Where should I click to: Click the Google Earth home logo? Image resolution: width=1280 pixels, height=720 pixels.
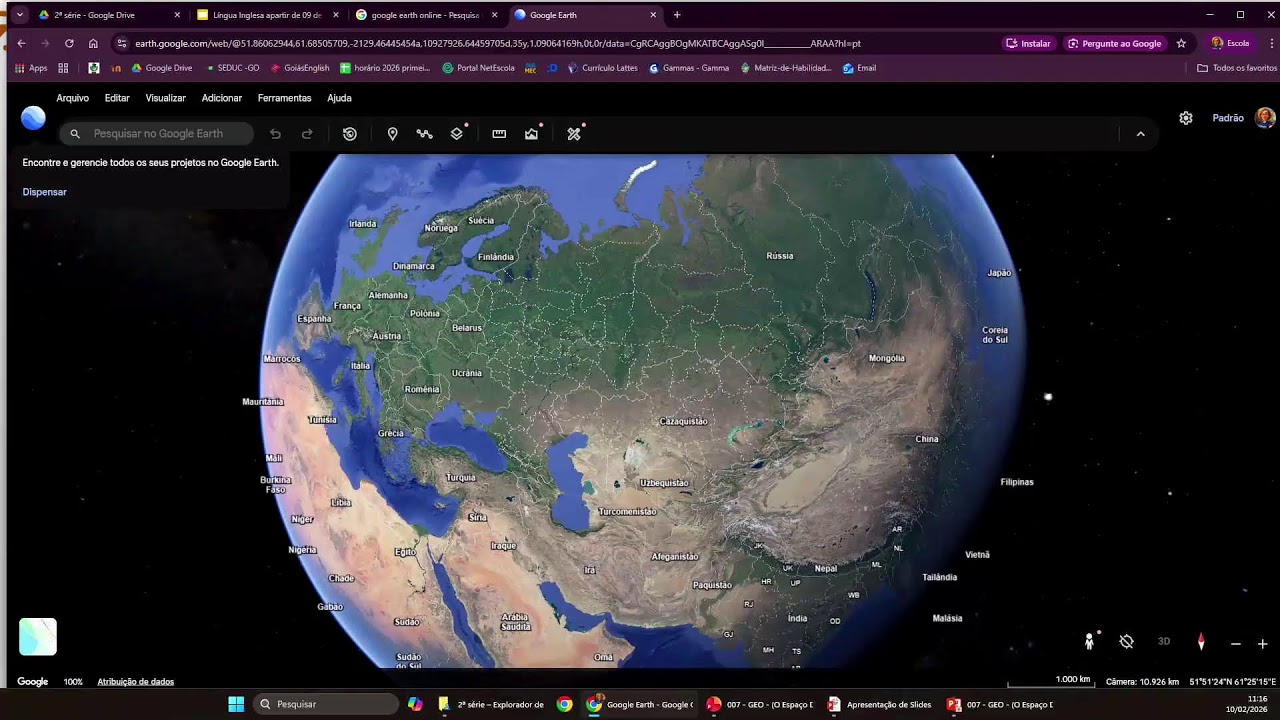click(x=33, y=118)
